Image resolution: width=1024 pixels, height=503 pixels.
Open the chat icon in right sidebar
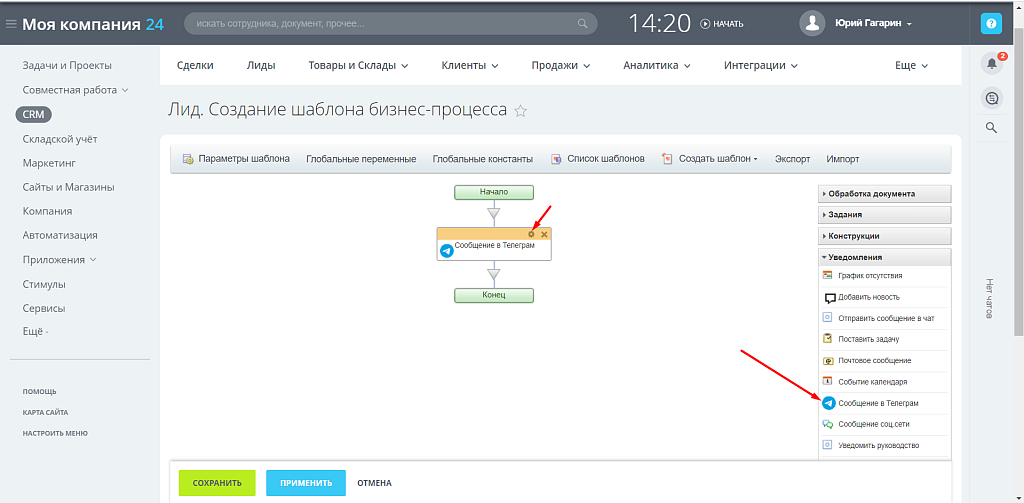tap(991, 97)
